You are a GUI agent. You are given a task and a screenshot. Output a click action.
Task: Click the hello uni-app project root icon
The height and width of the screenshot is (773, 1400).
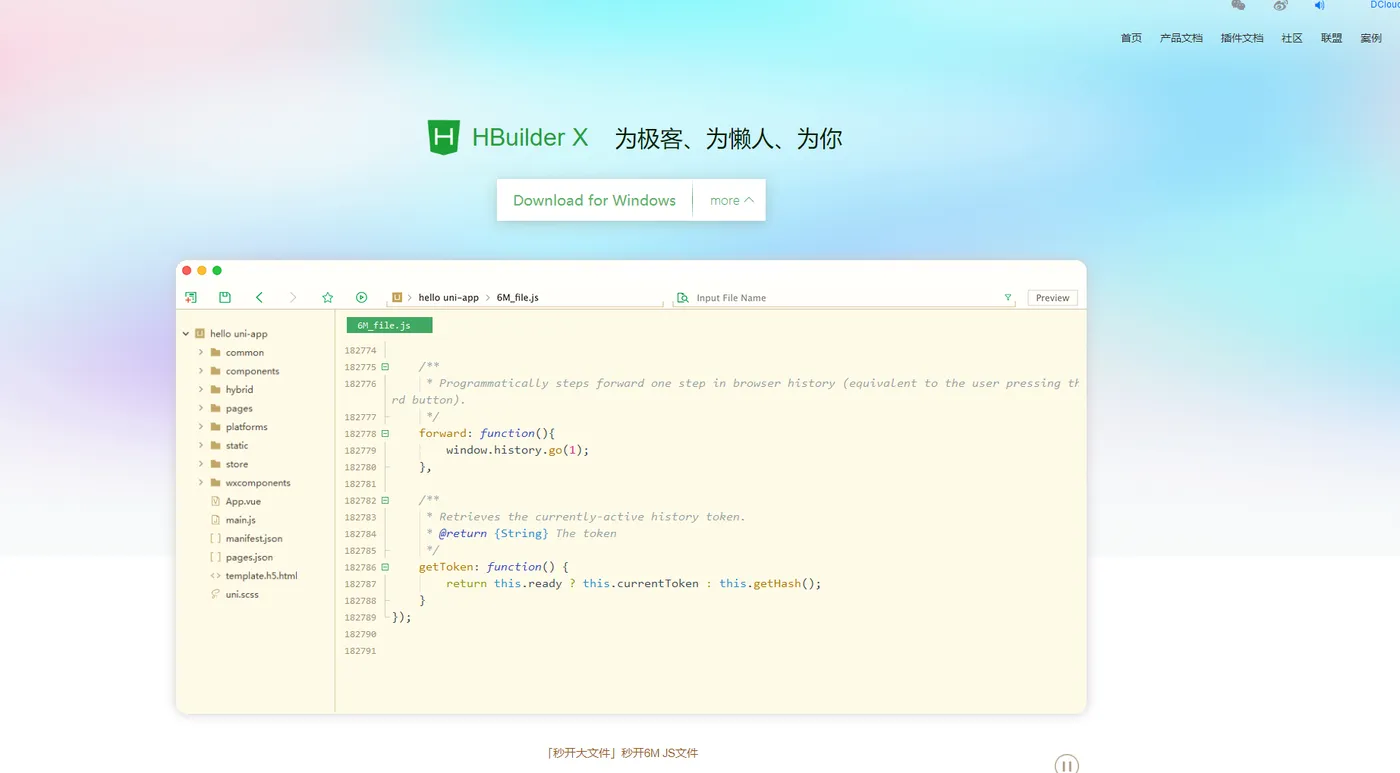[x=200, y=333]
